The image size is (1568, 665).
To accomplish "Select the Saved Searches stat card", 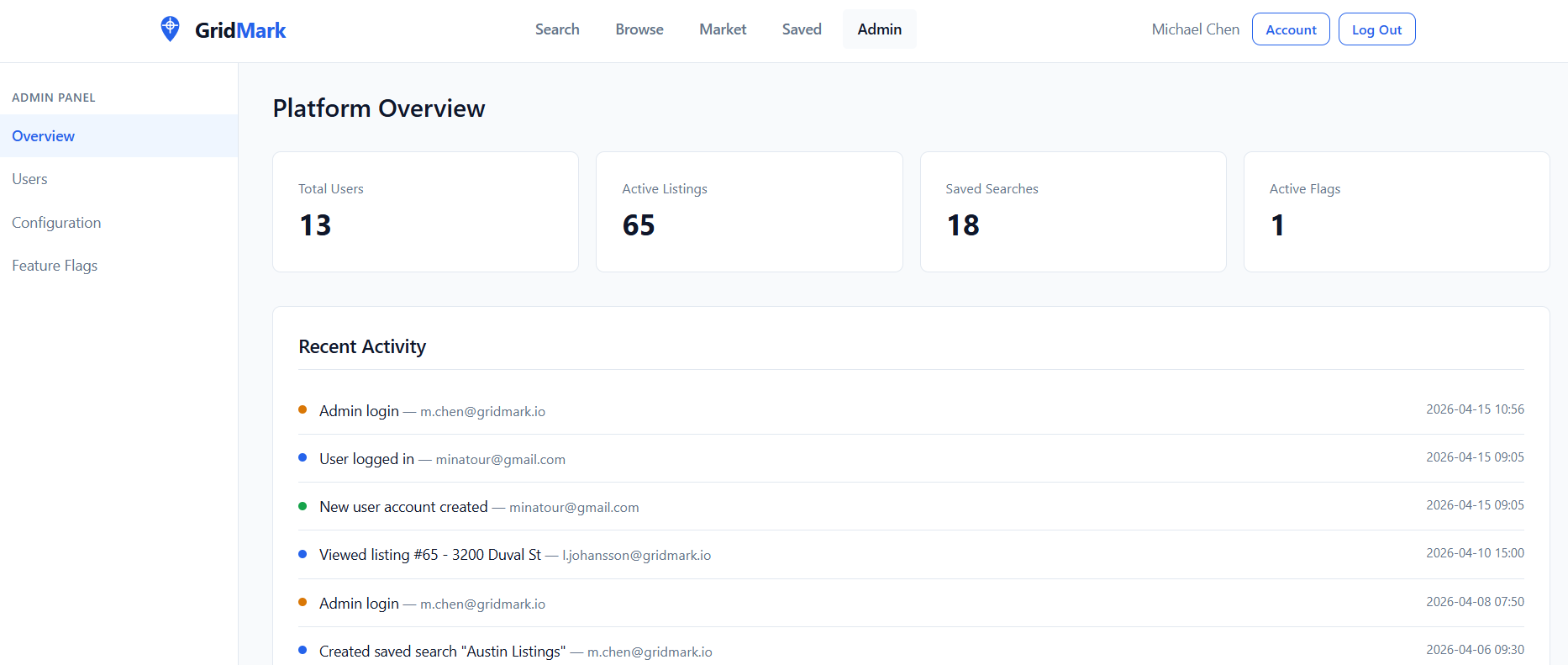I will [1072, 212].
